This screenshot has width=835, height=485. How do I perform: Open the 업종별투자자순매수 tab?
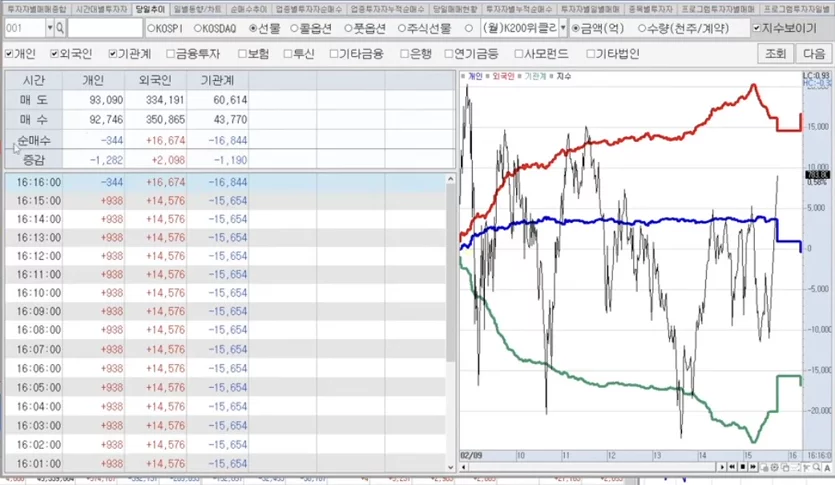[309, 9]
